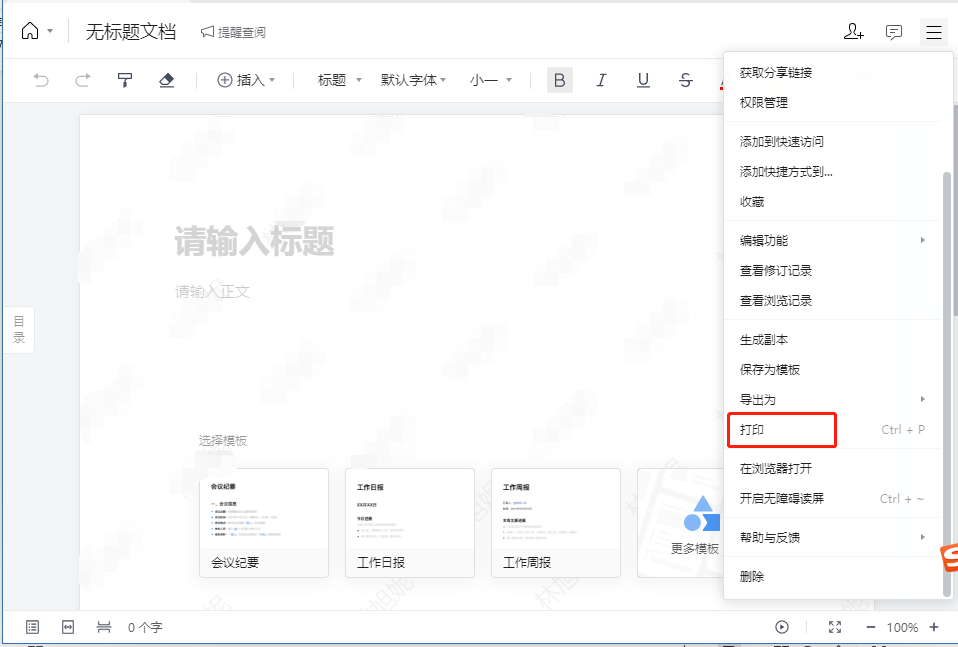
Task: Choose 在浏览器打开 menu item
Action: (x=833, y=469)
